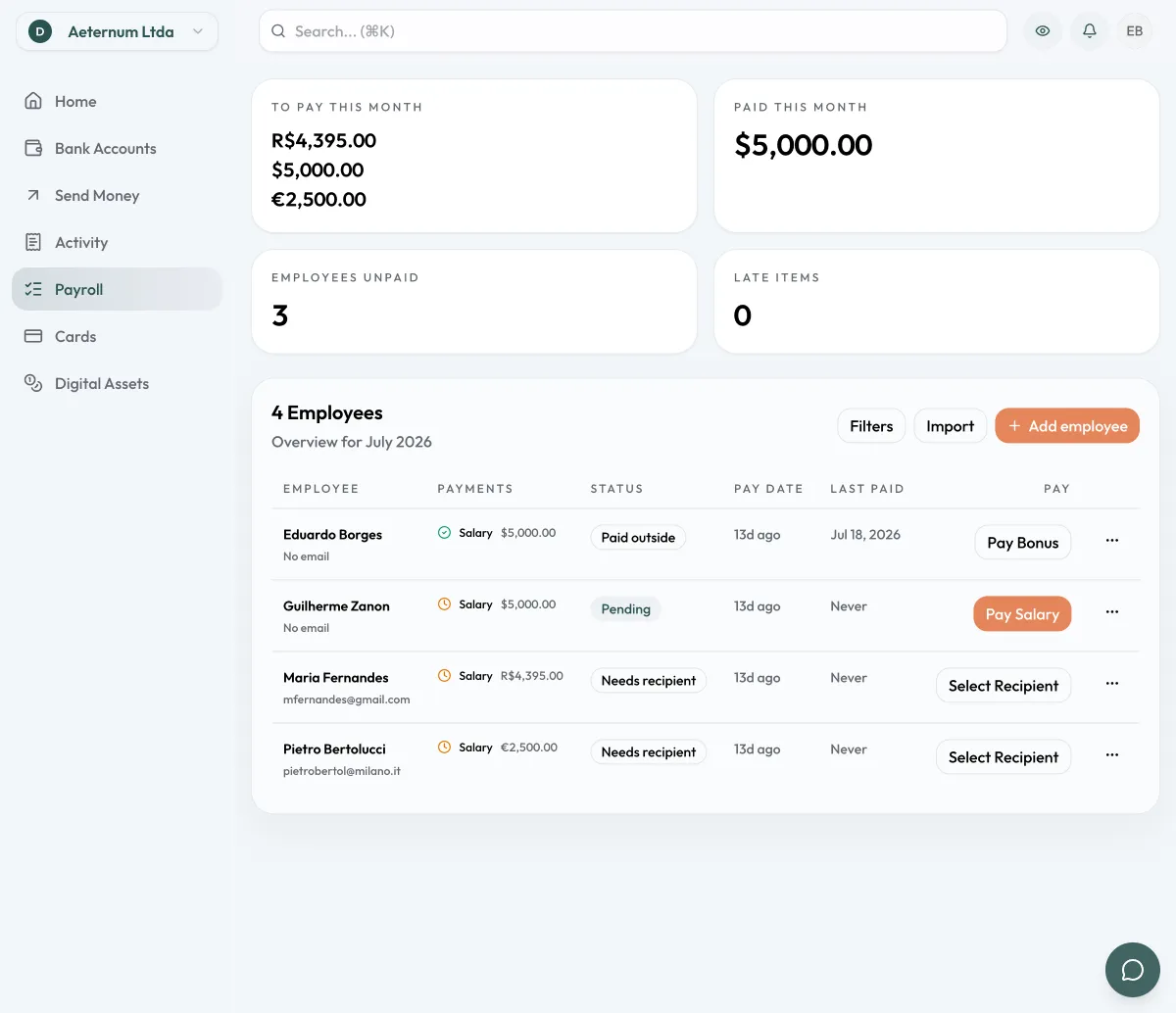Click email pietrobertol@milano.it
The width and height of the screenshot is (1176, 1013).
(342, 771)
